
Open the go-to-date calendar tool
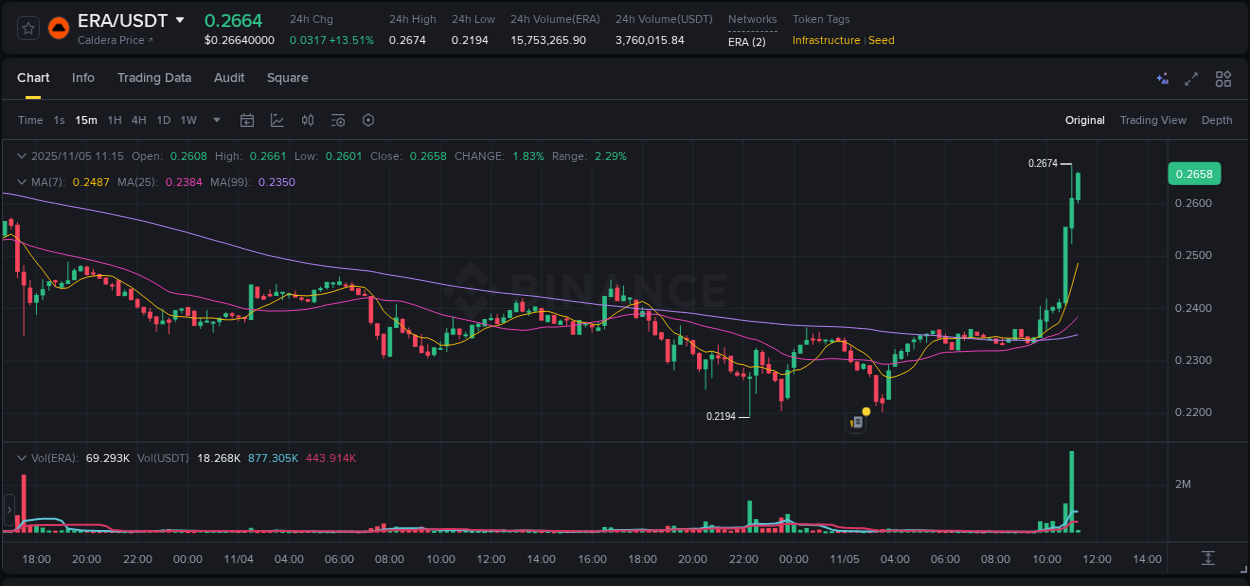[x=247, y=120]
